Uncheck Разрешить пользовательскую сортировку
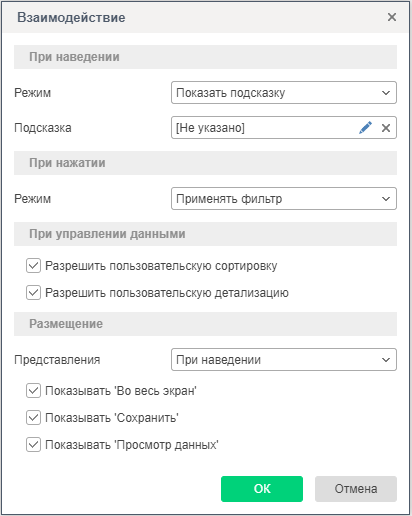412x516 pixels. point(33,266)
